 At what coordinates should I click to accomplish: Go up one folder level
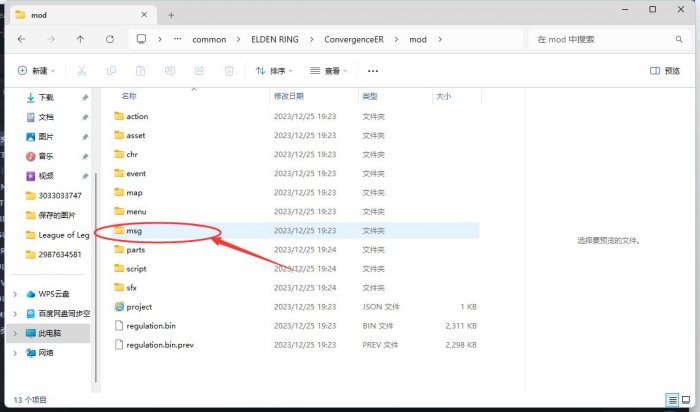click(x=80, y=39)
